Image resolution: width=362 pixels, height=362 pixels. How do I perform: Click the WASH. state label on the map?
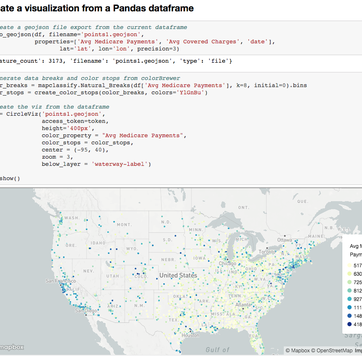71,218
